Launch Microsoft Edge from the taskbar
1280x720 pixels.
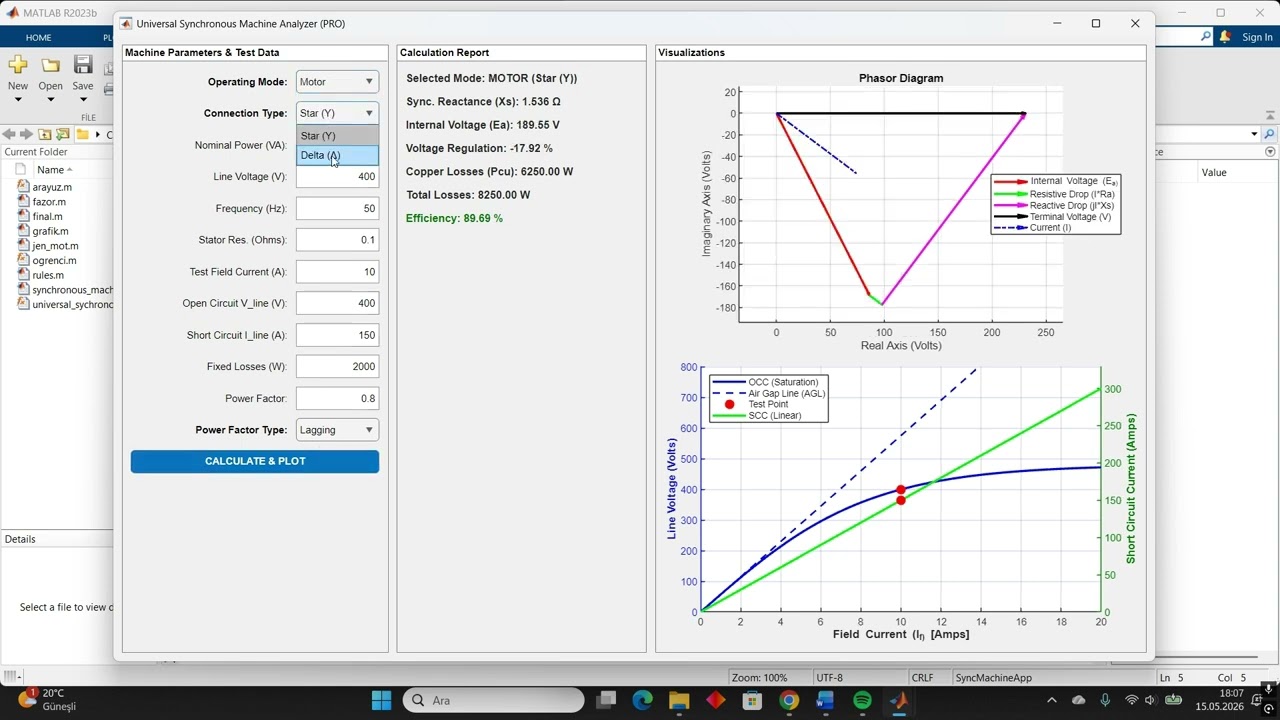[642, 700]
